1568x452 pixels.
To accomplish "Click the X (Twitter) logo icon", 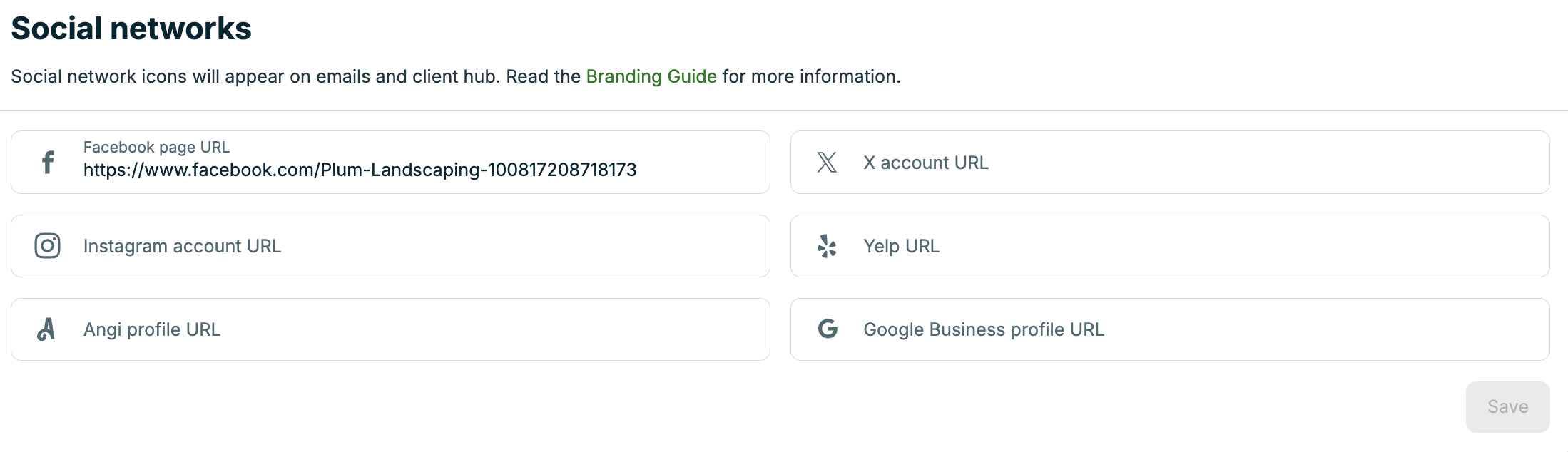I will 827,163.
